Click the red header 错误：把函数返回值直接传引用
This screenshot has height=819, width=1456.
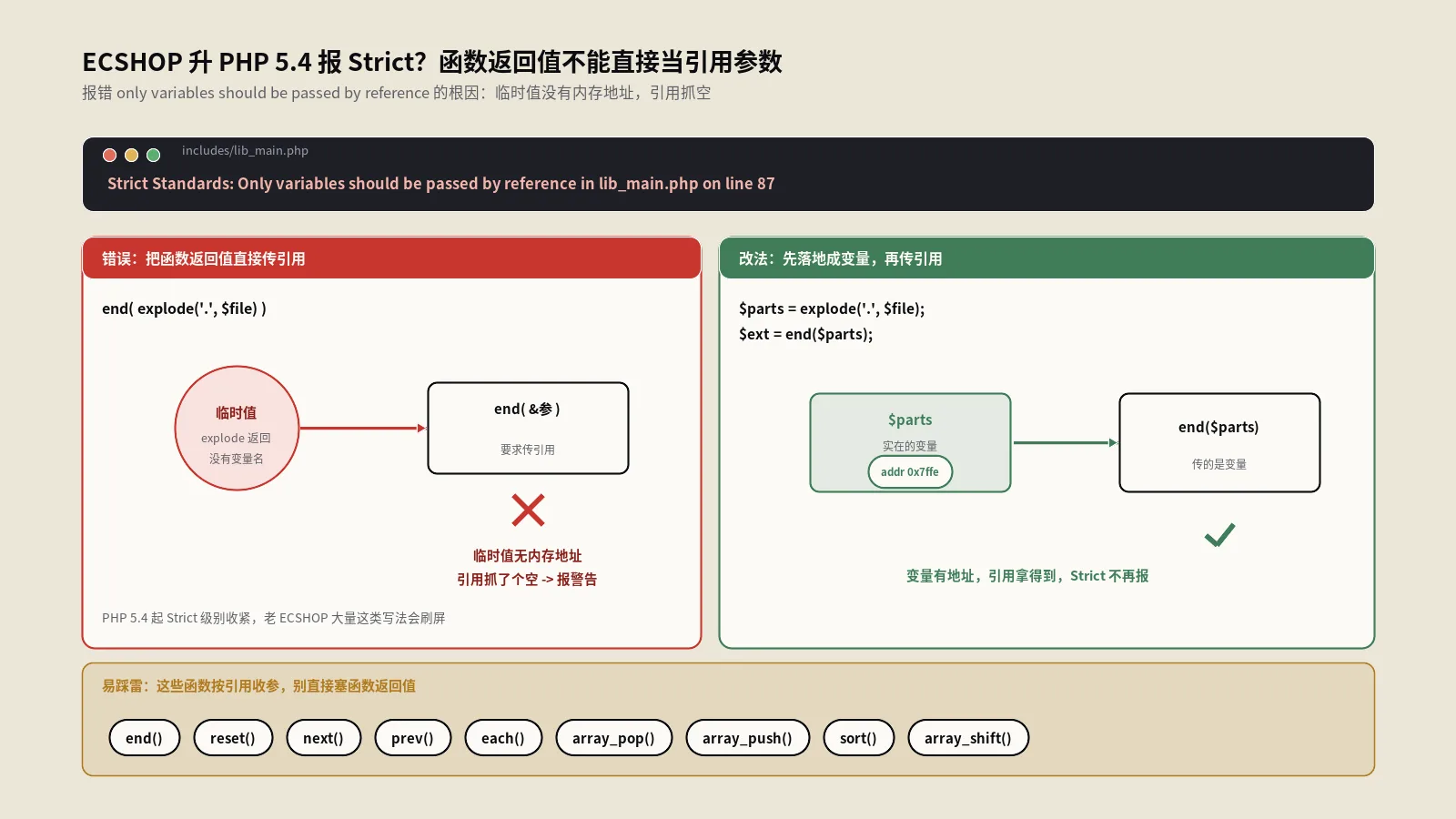pyautogui.click(x=391, y=258)
